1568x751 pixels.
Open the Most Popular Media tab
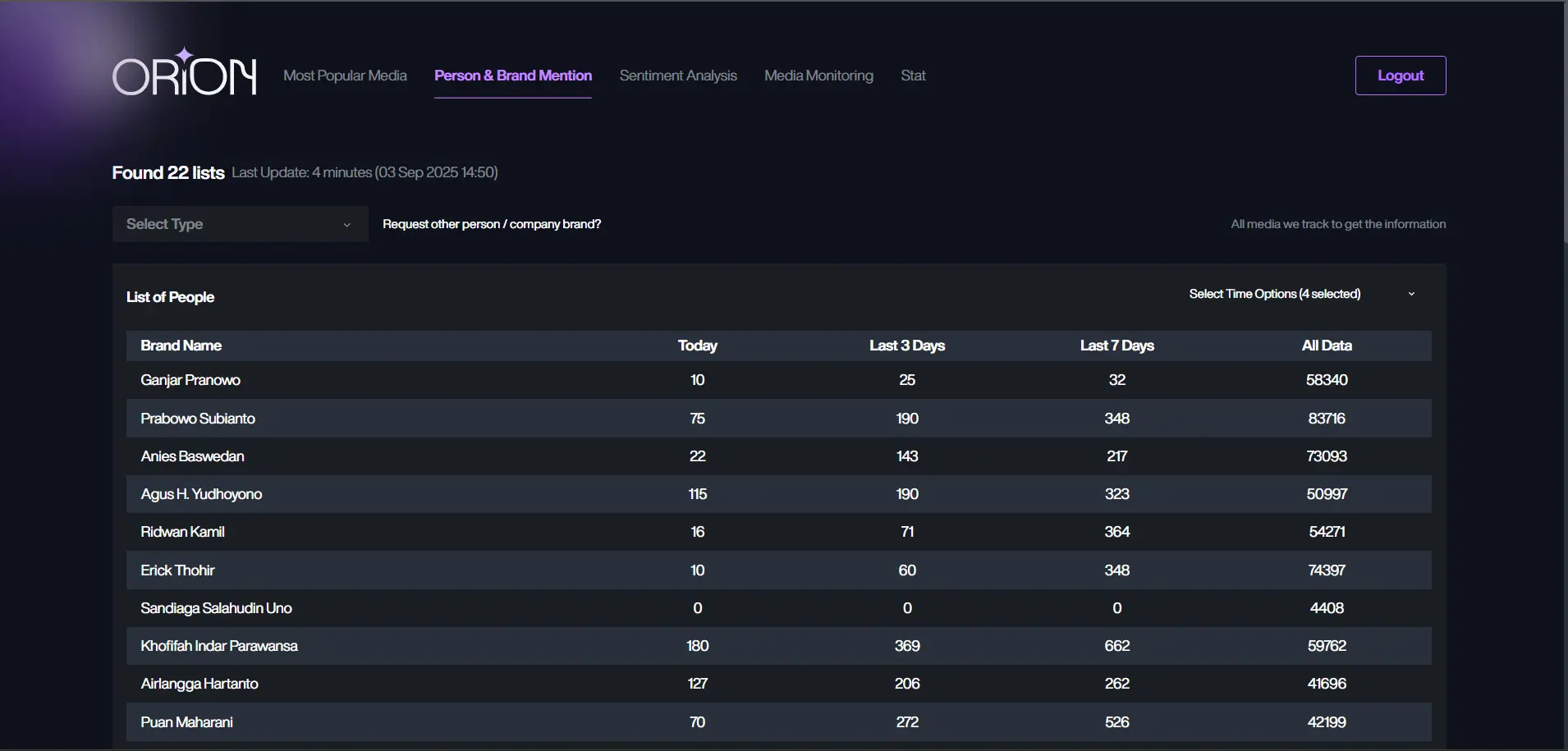tap(345, 76)
